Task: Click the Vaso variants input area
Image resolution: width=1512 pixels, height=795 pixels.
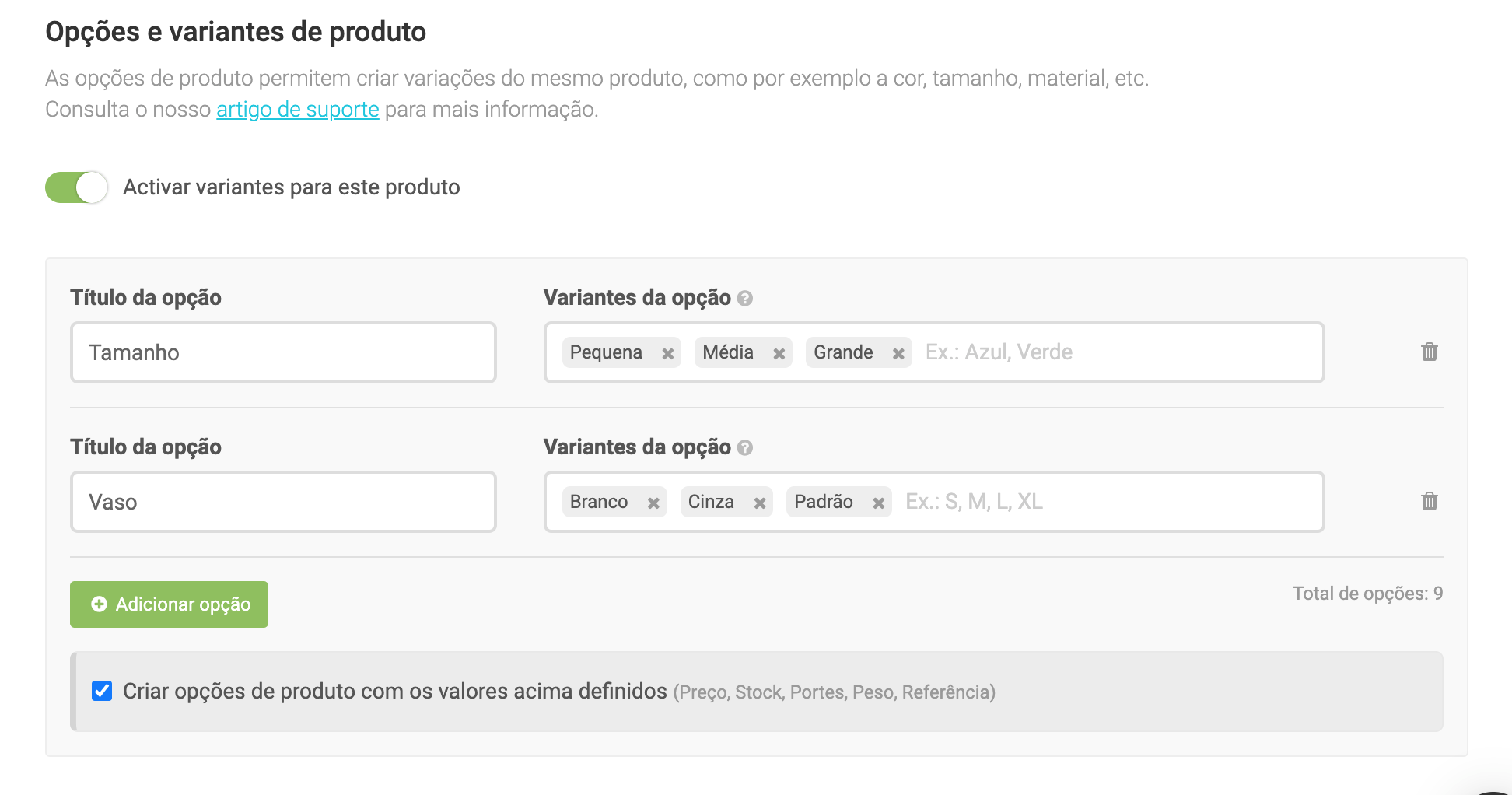Action: pos(1104,502)
